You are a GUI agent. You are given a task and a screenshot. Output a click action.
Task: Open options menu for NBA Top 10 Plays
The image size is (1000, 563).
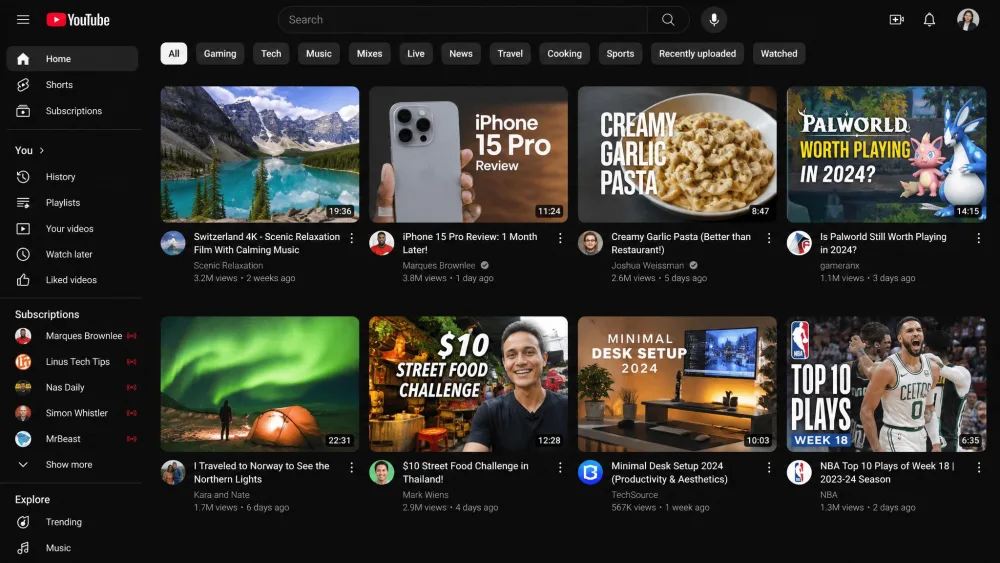click(978, 467)
